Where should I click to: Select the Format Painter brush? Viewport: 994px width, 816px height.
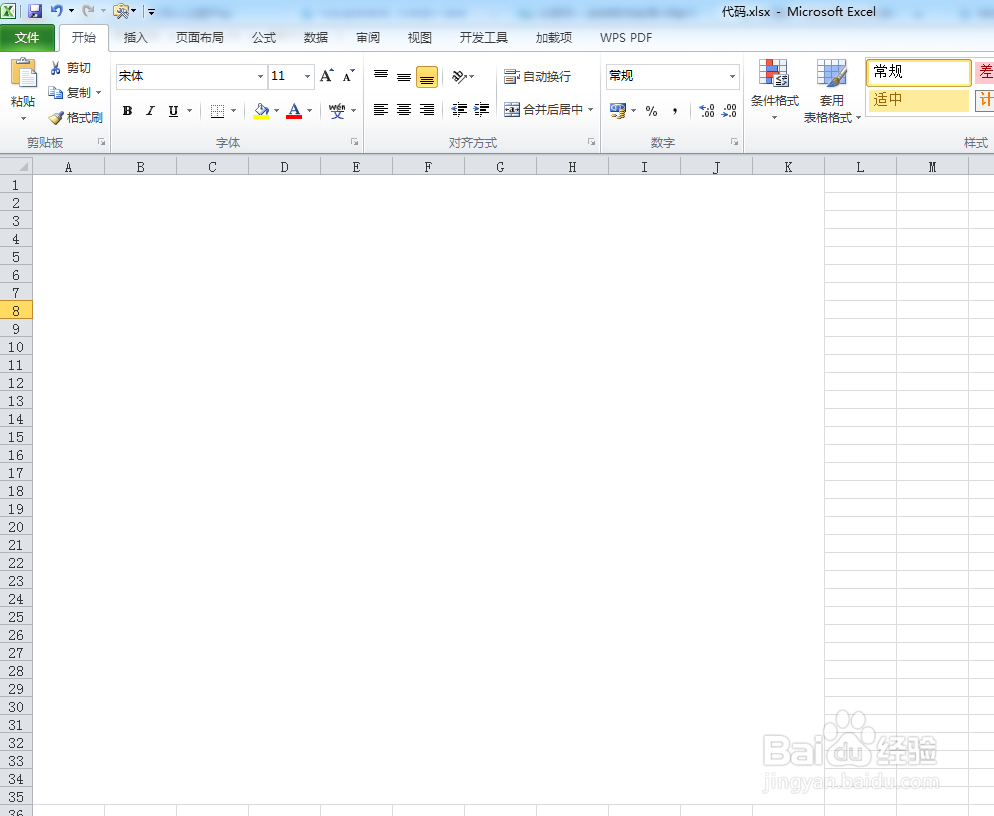(56, 118)
